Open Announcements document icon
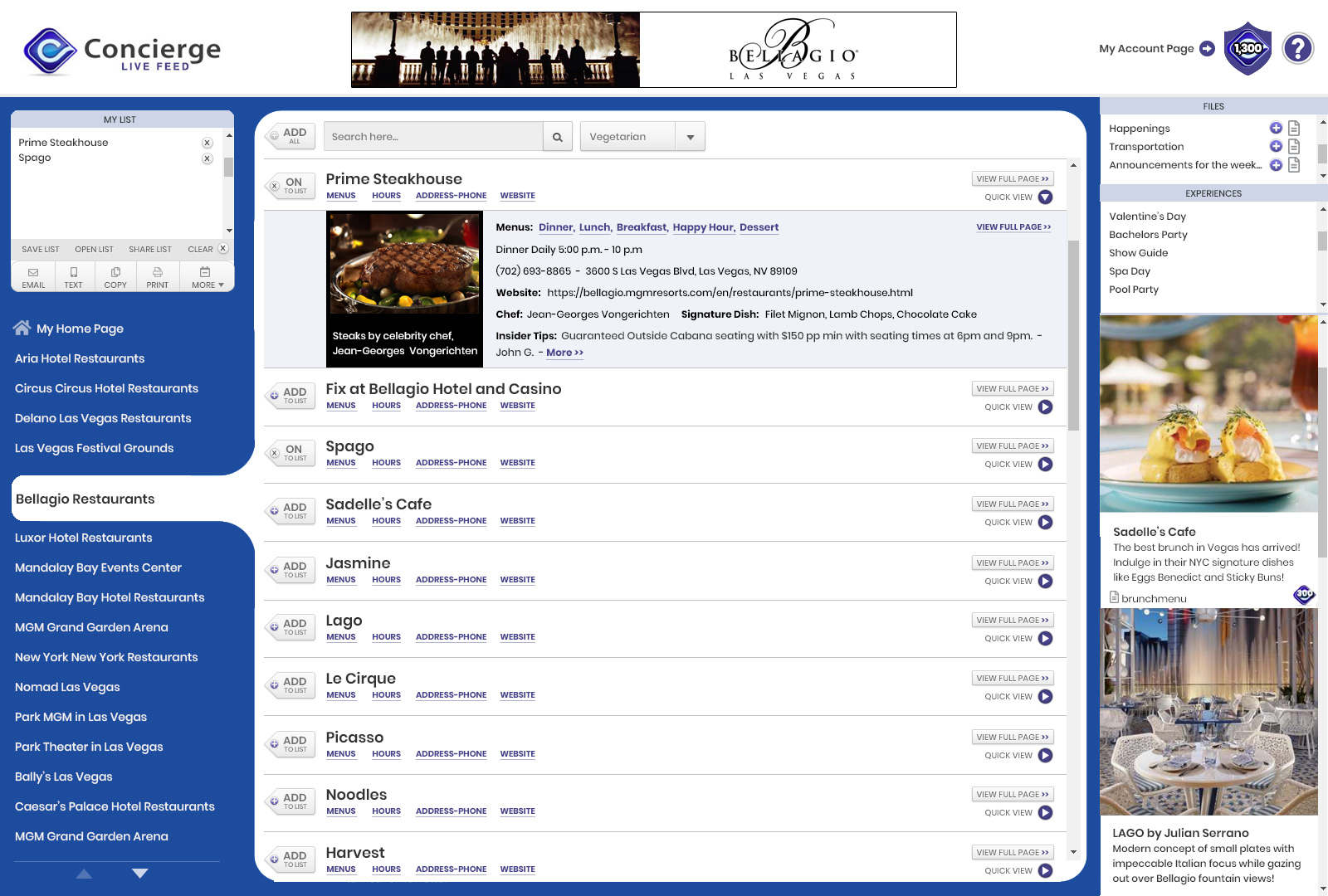Screen dimensions: 1328x896 click(x=1294, y=164)
